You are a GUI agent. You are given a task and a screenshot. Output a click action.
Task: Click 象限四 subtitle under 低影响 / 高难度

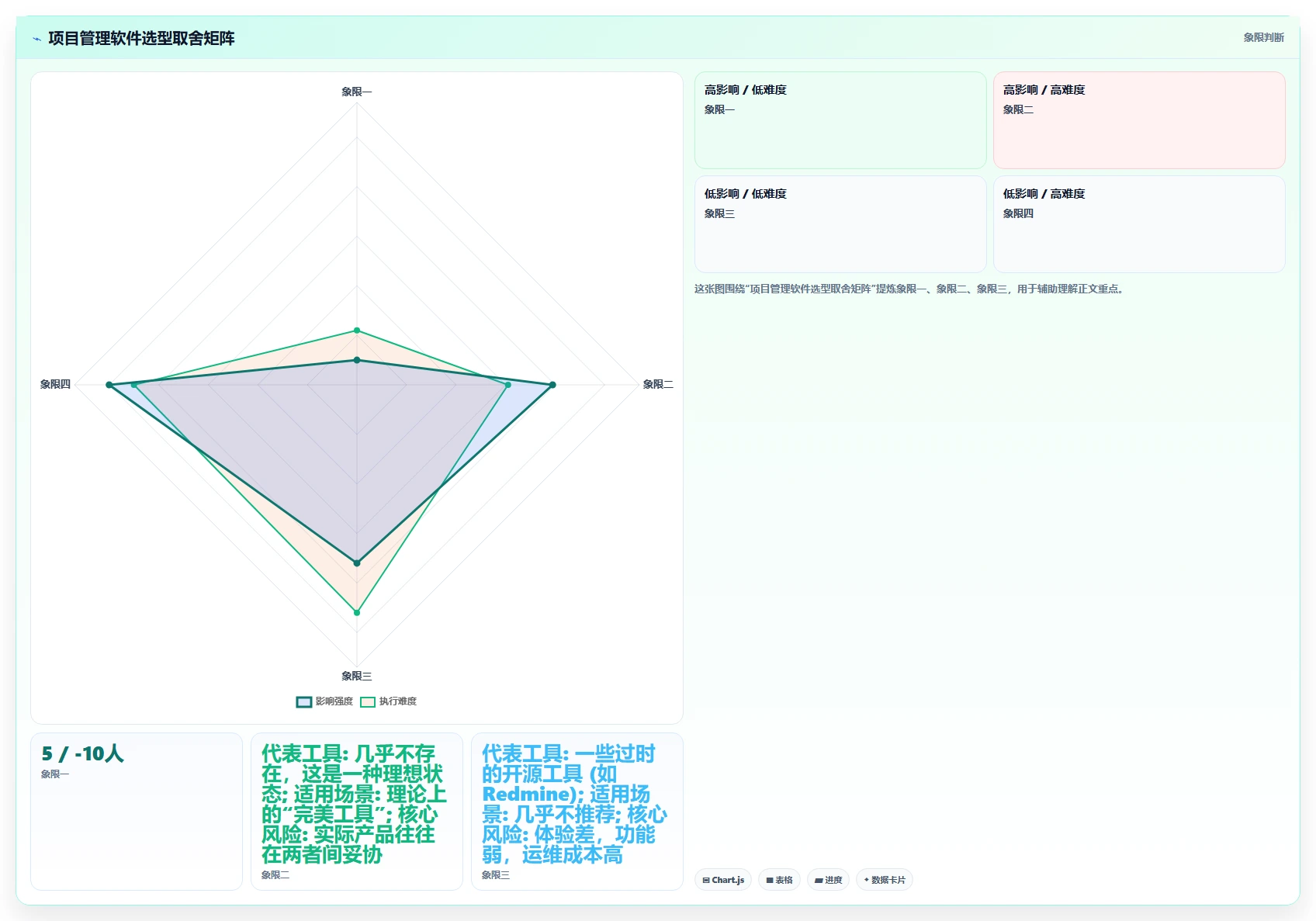pos(1018,213)
